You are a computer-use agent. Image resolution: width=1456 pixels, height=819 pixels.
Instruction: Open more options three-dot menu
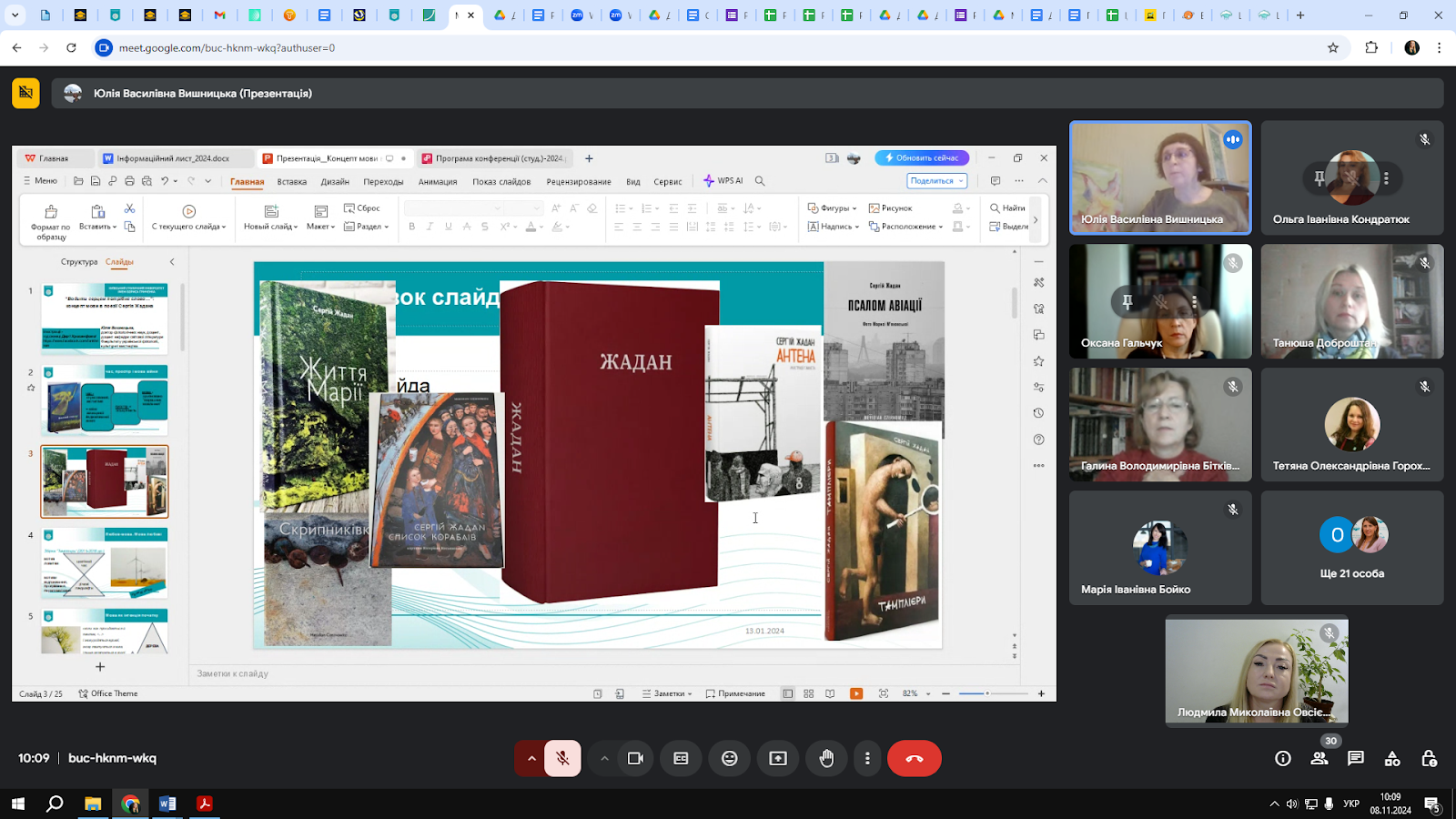point(867,758)
